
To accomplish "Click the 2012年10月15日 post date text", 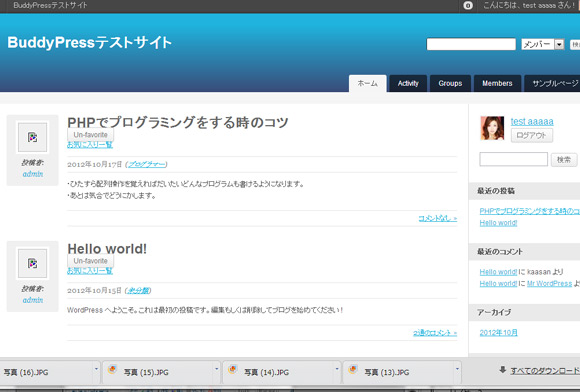I will (94, 291).
